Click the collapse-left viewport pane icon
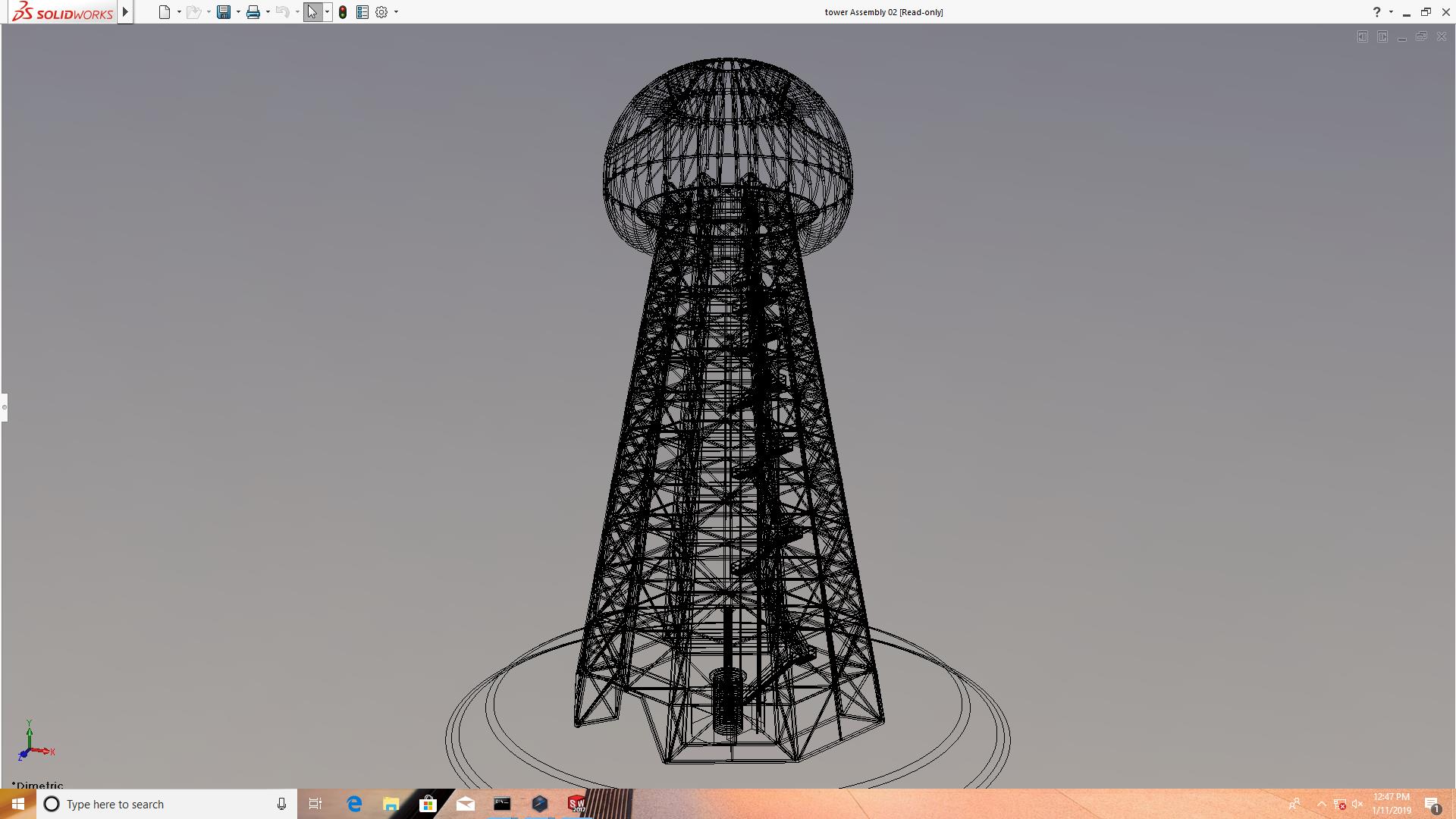 (1363, 36)
